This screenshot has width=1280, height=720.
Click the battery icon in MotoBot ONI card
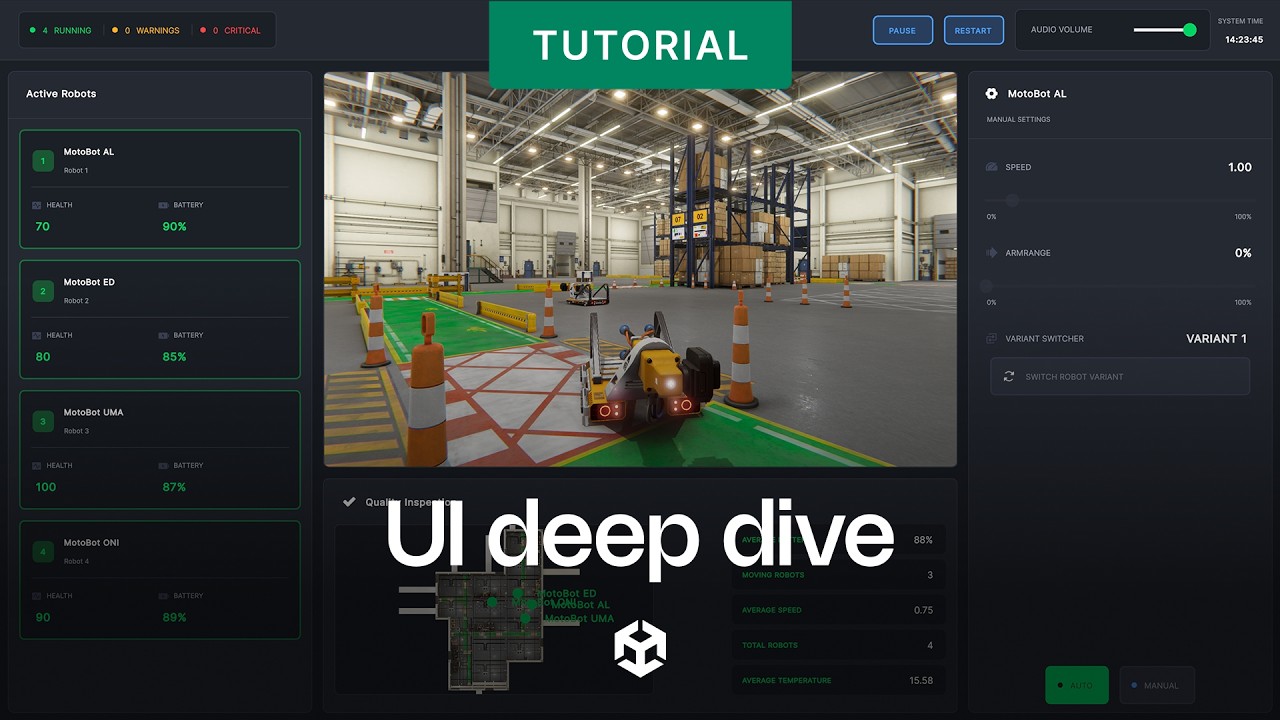pyautogui.click(x=164, y=595)
